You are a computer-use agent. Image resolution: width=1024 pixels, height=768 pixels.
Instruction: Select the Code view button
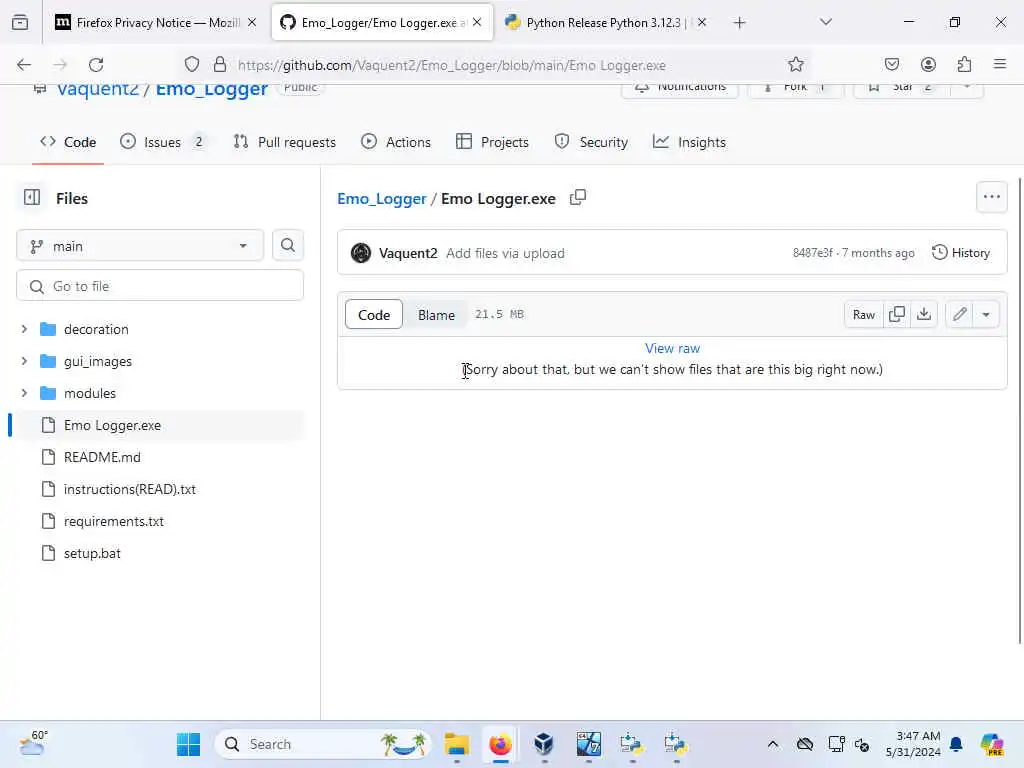[x=374, y=315]
